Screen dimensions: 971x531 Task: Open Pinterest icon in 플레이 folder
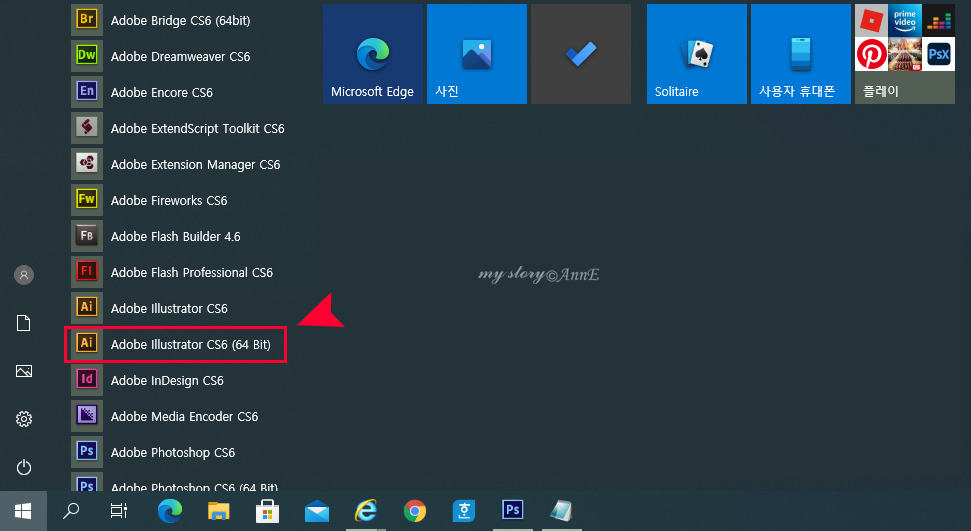tap(871, 54)
